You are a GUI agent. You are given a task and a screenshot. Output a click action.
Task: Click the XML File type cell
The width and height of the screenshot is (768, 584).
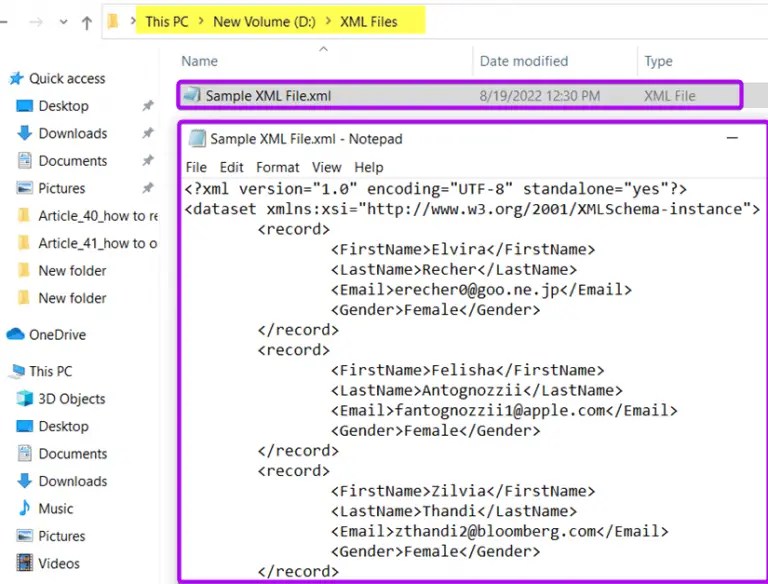pos(670,96)
